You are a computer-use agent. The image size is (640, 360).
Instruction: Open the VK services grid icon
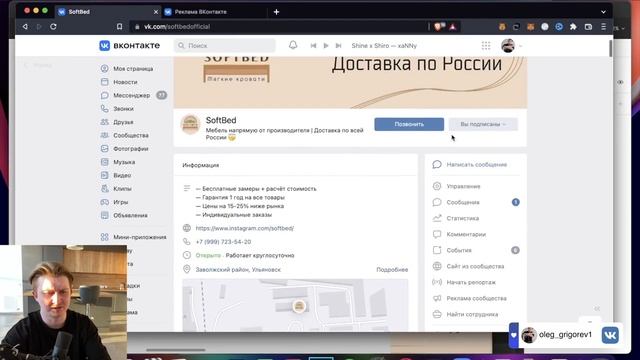coord(486,46)
